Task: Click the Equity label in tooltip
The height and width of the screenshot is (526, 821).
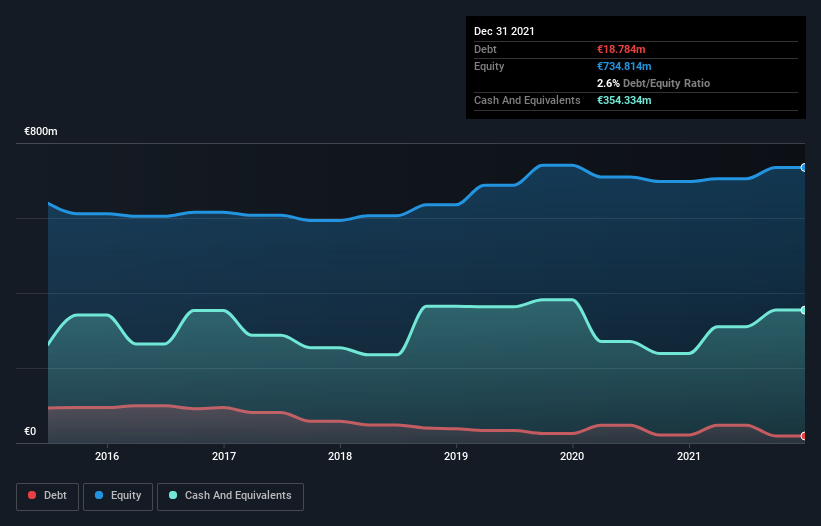Action: (x=489, y=66)
